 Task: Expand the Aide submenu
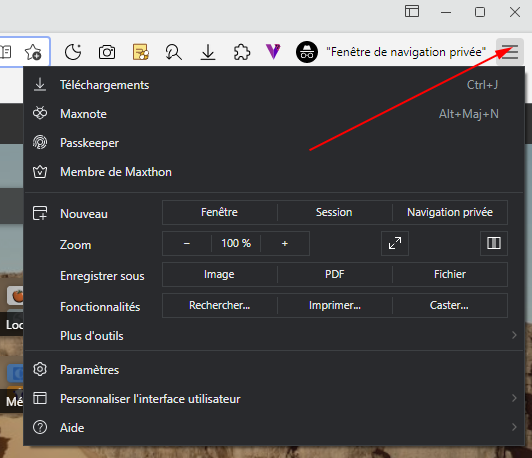(274, 427)
